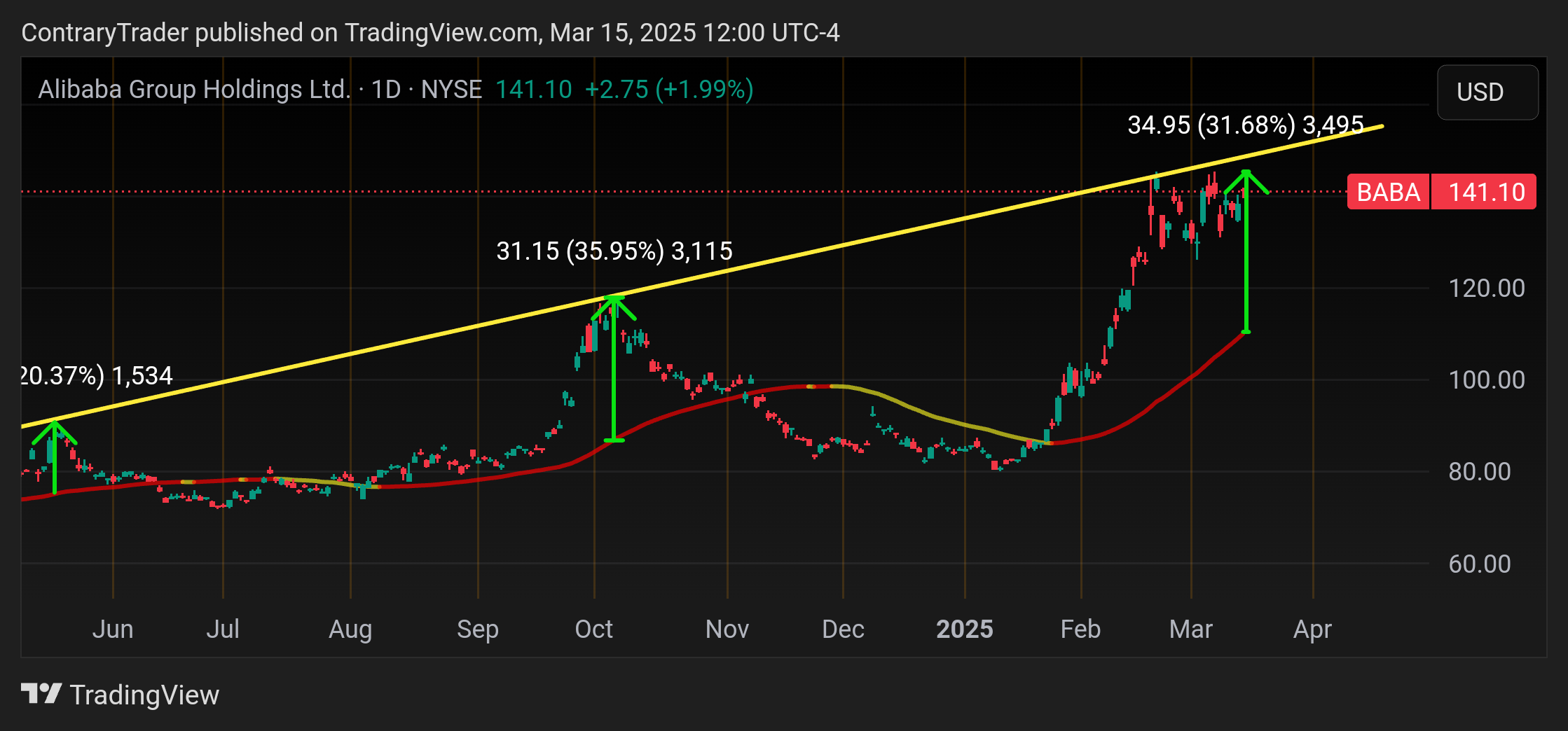Click the 34.95 (31.68%) 3,495 measurement label
Viewport: 1568px width, 731px height.
(x=1246, y=125)
